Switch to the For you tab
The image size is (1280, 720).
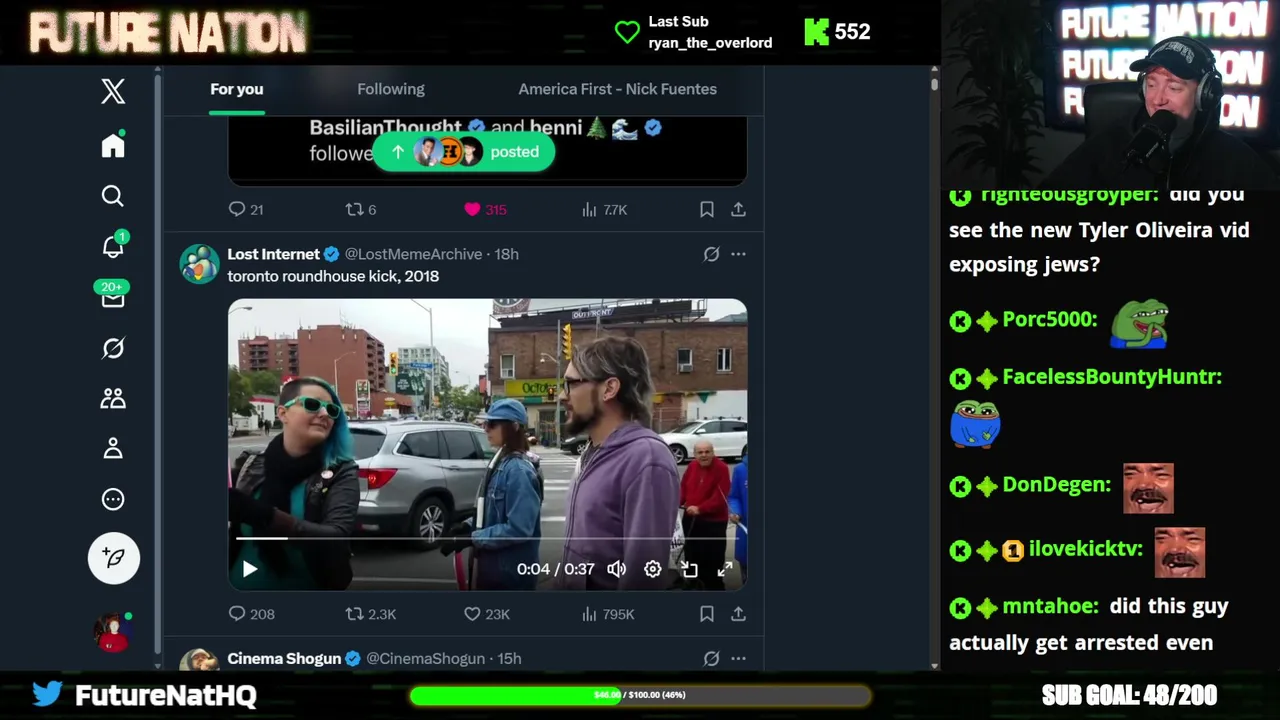237,89
